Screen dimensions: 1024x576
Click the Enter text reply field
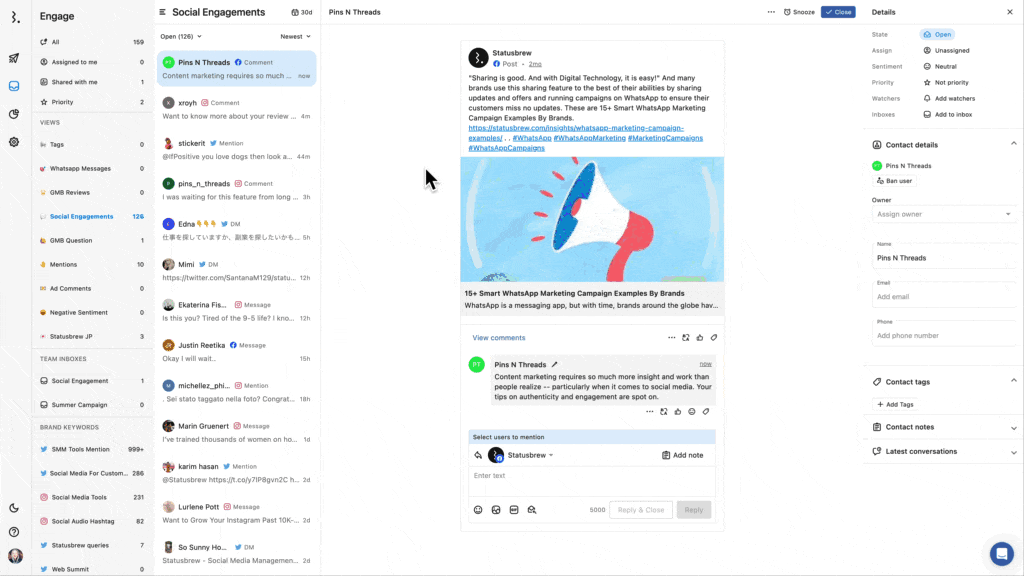point(590,476)
